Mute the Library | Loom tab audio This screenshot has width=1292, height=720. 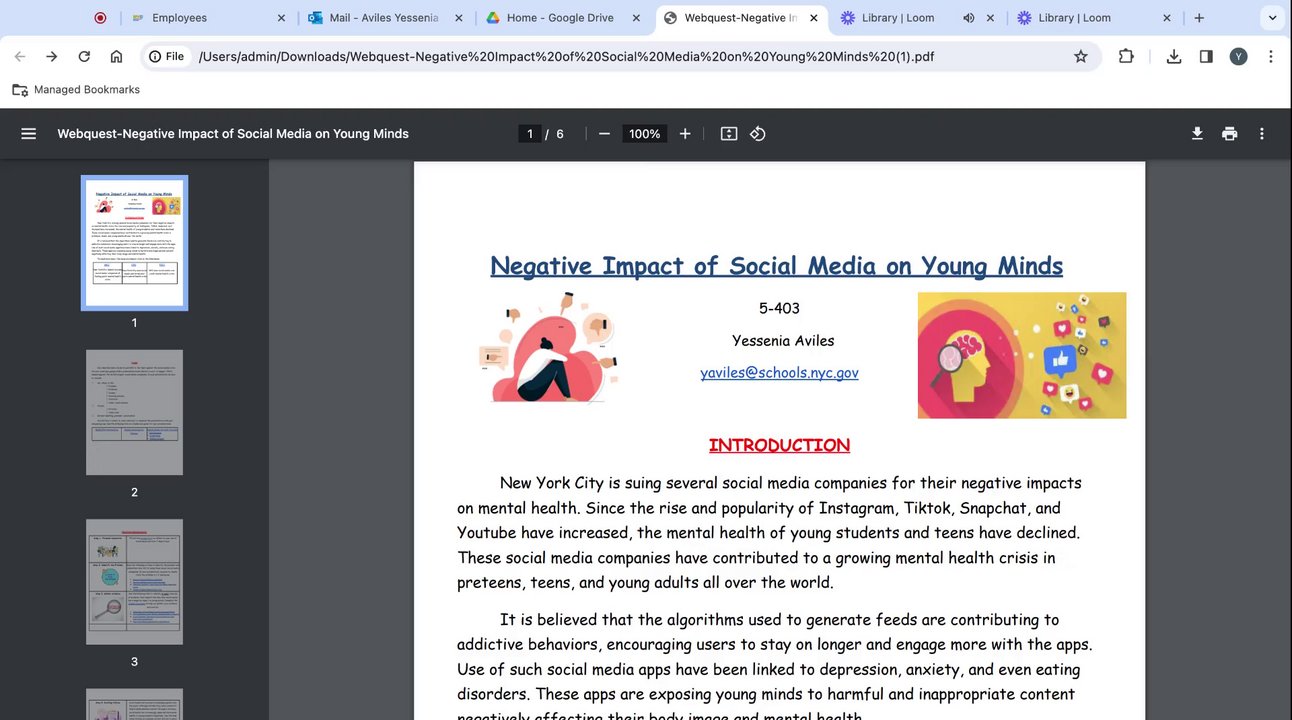click(x=968, y=18)
